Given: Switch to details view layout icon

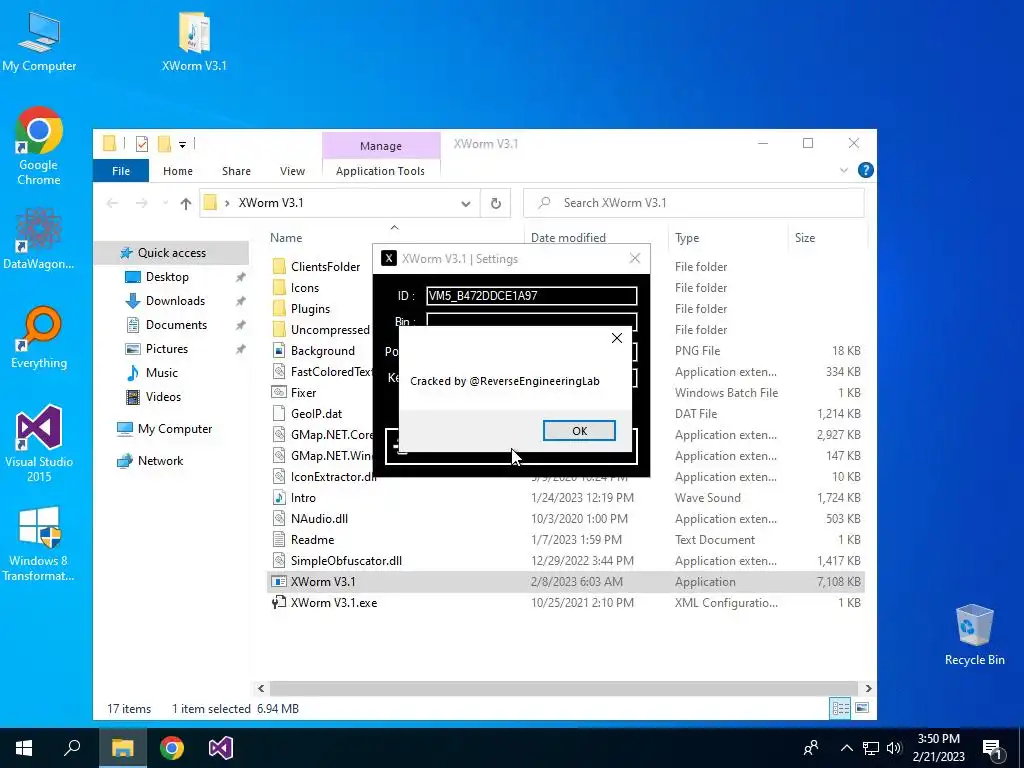Looking at the screenshot, I should pos(840,709).
